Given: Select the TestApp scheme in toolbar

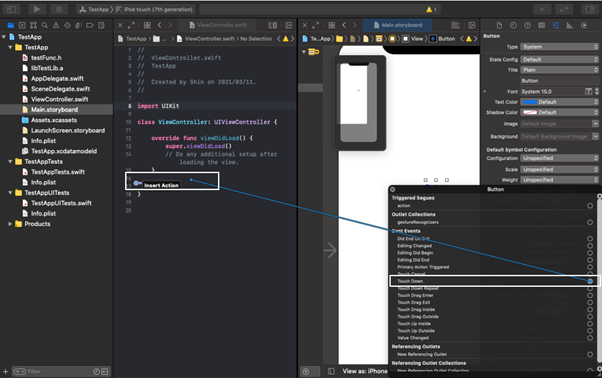Looking at the screenshot, I should pyautogui.click(x=95, y=9).
